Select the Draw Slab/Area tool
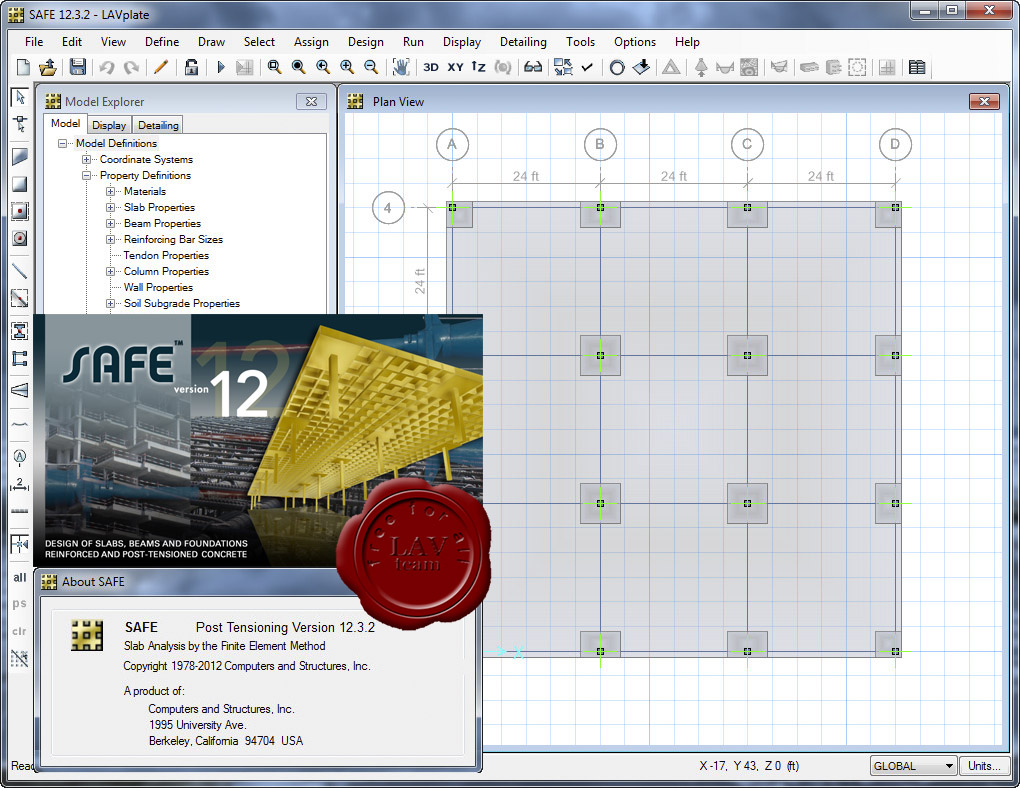The width and height of the screenshot is (1020, 788). 20,157
